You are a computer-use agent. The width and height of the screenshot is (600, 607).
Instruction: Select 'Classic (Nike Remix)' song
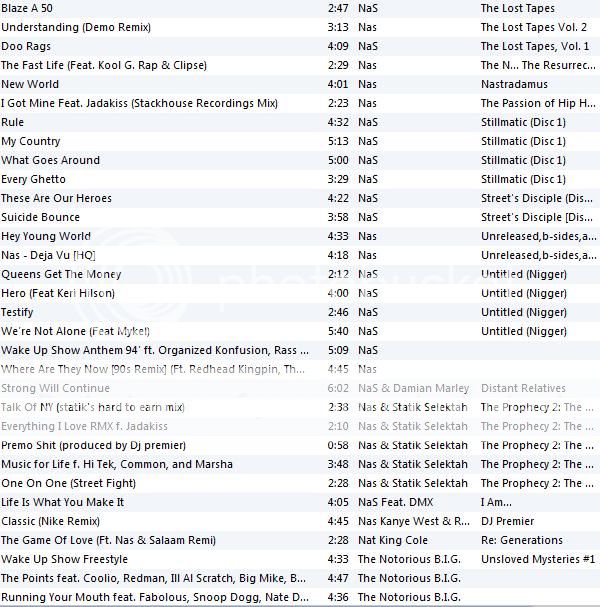(x=50, y=520)
